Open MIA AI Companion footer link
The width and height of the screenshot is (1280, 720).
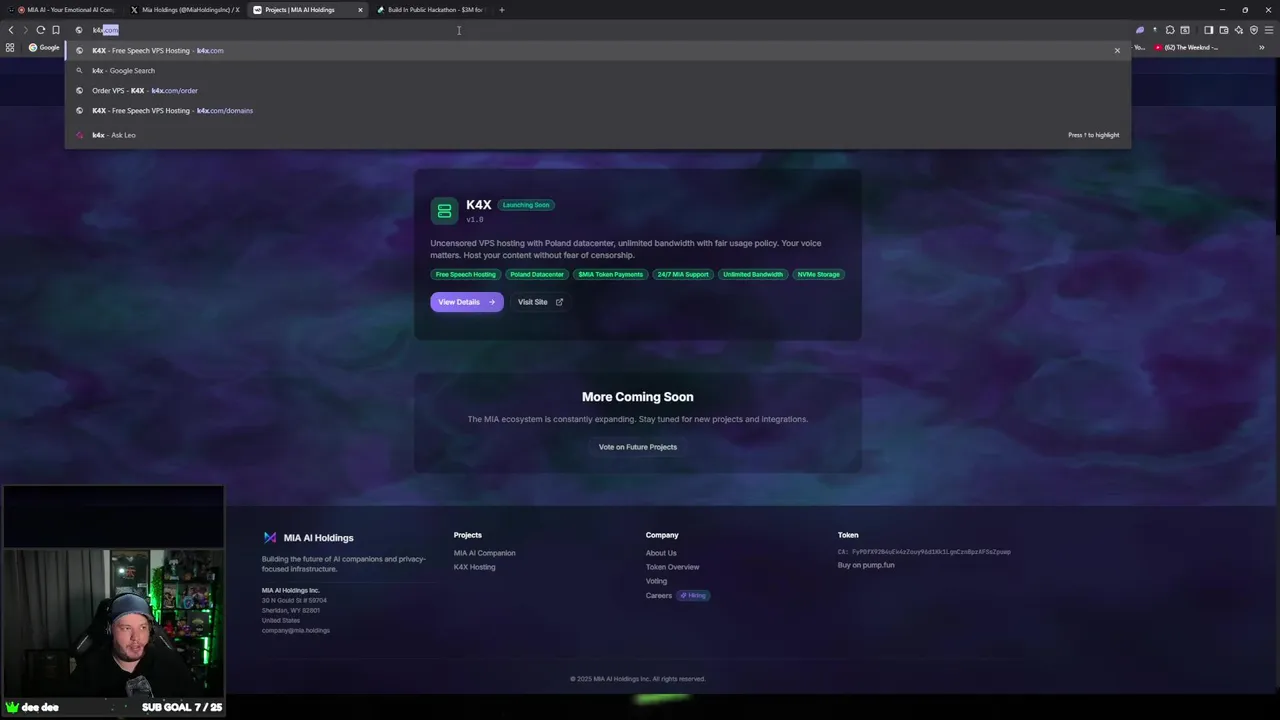(485, 553)
